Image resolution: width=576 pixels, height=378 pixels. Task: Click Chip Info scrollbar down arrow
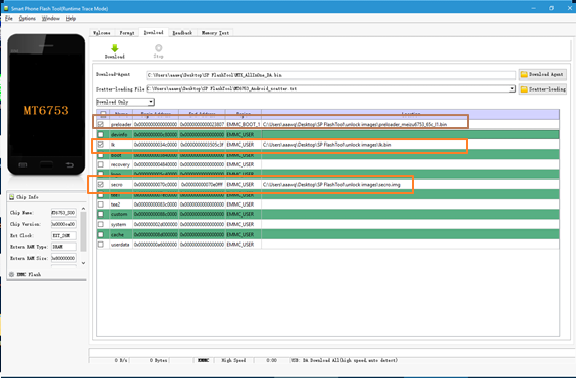pyautogui.click(x=83, y=263)
